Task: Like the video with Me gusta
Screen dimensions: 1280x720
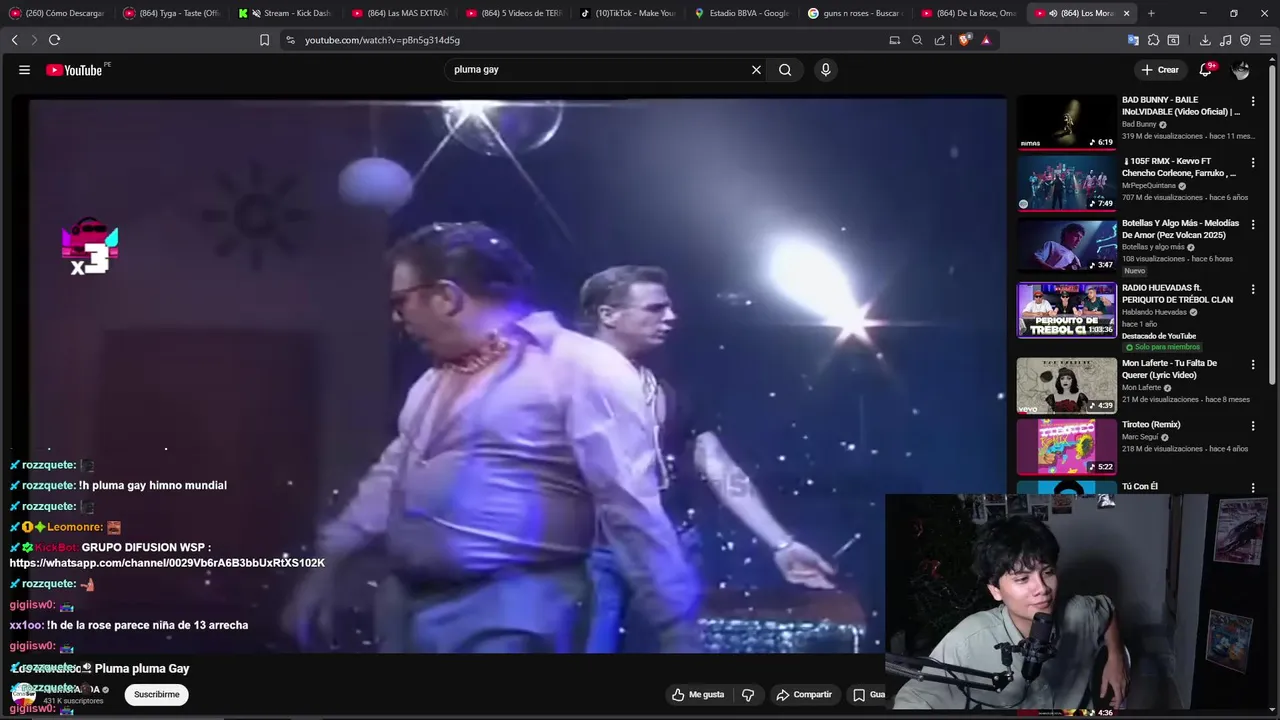Action: pyautogui.click(x=698, y=694)
